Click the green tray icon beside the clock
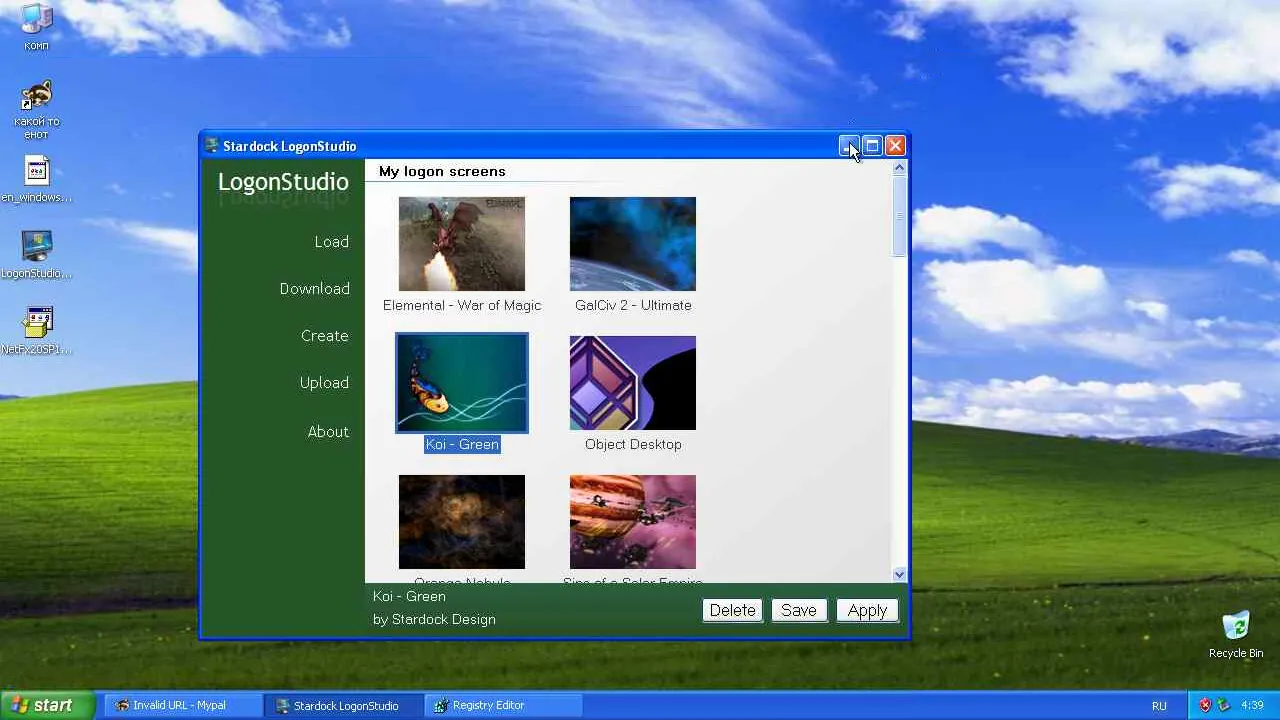The width and height of the screenshot is (1280, 720). pos(1225,705)
